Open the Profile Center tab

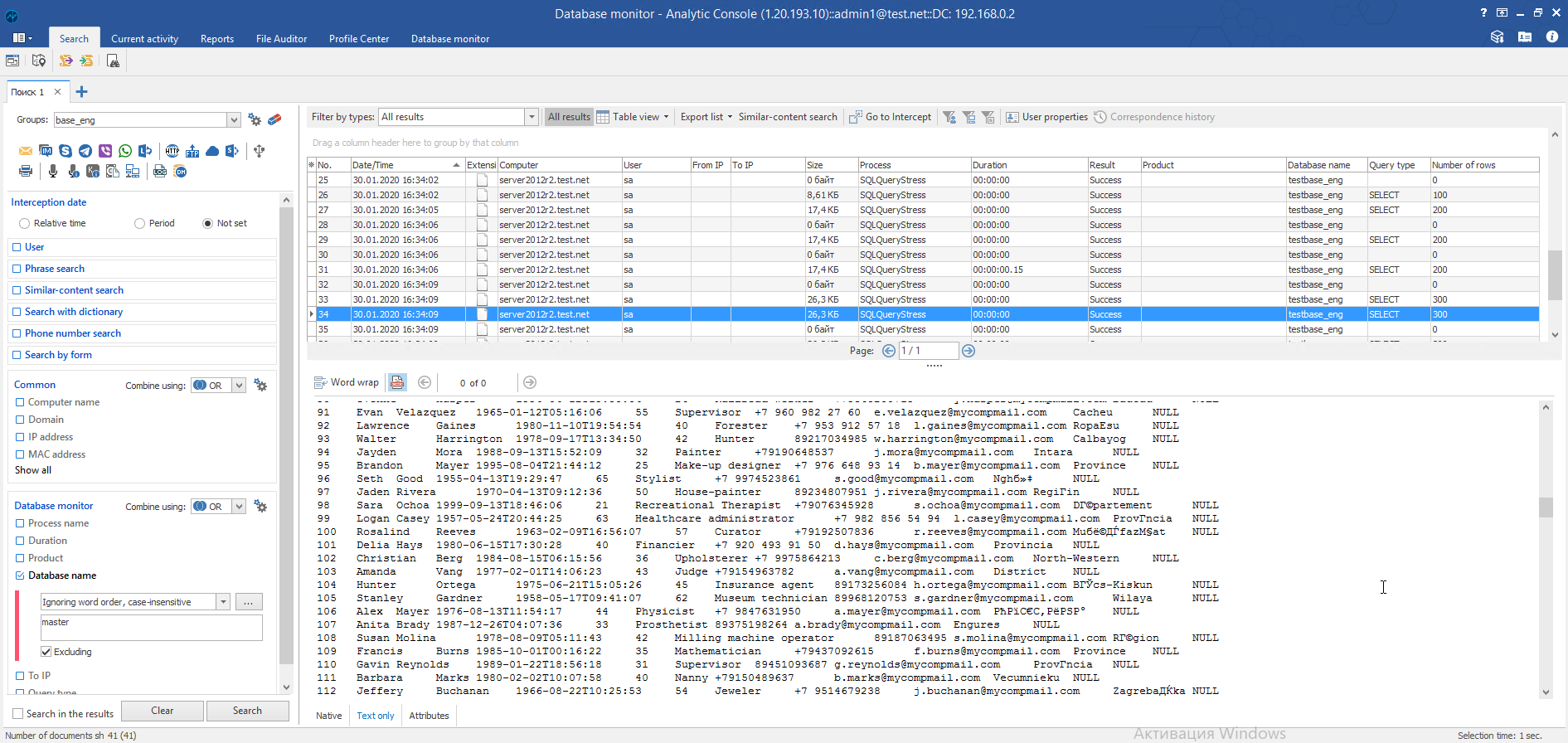(x=359, y=39)
